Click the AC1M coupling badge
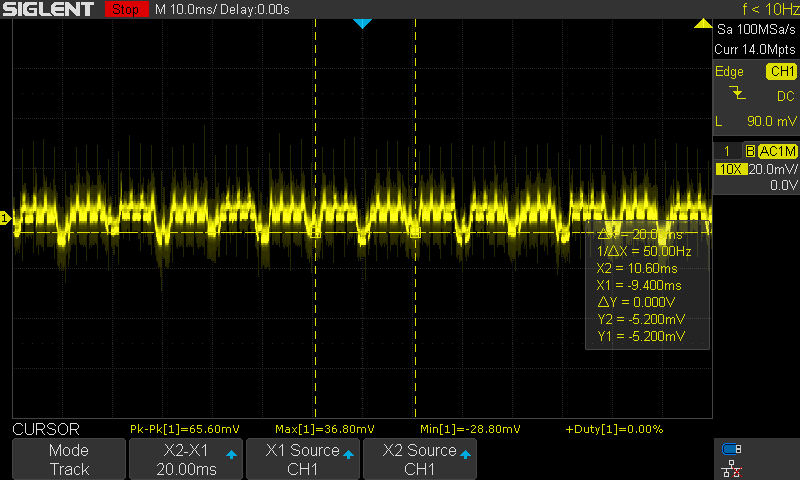Viewport: 800px width, 480px height. point(778,151)
